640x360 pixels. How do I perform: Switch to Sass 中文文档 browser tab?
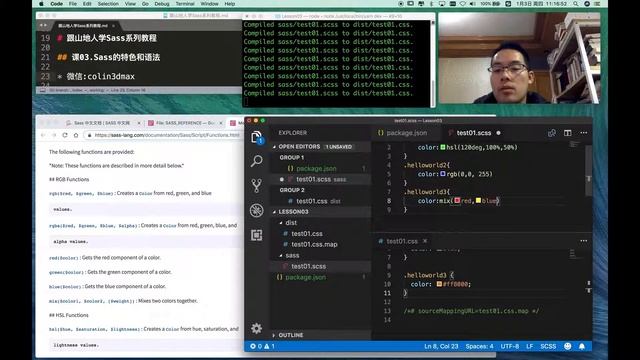[x=102, y=123]
